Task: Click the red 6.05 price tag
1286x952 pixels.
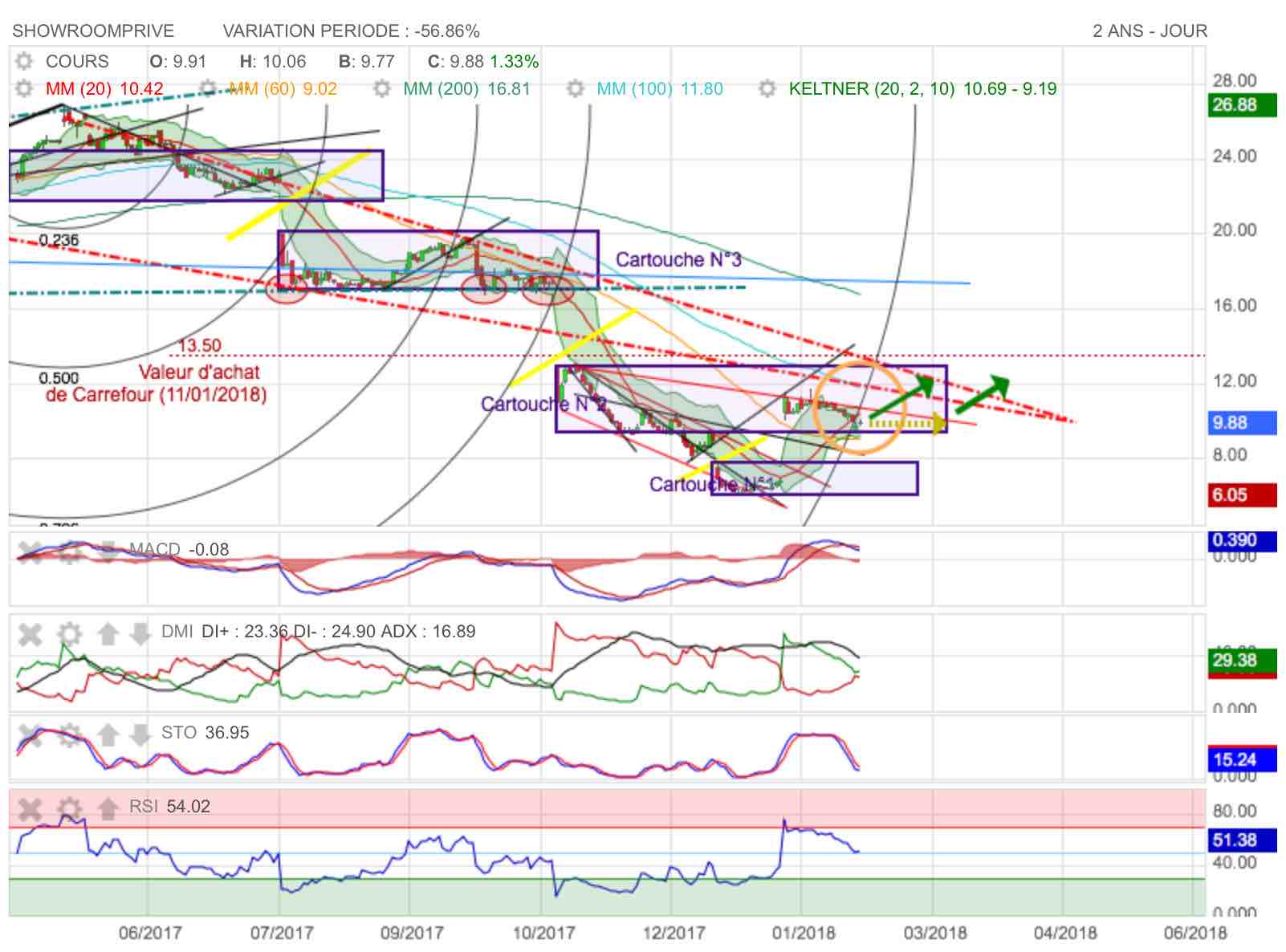Action: pyautogui.click(x=1242, y=495)
